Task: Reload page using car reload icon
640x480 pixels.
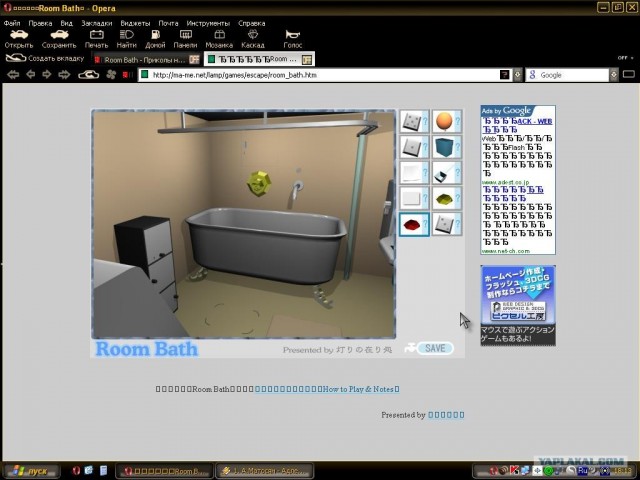Action: [x=89, y=74]
